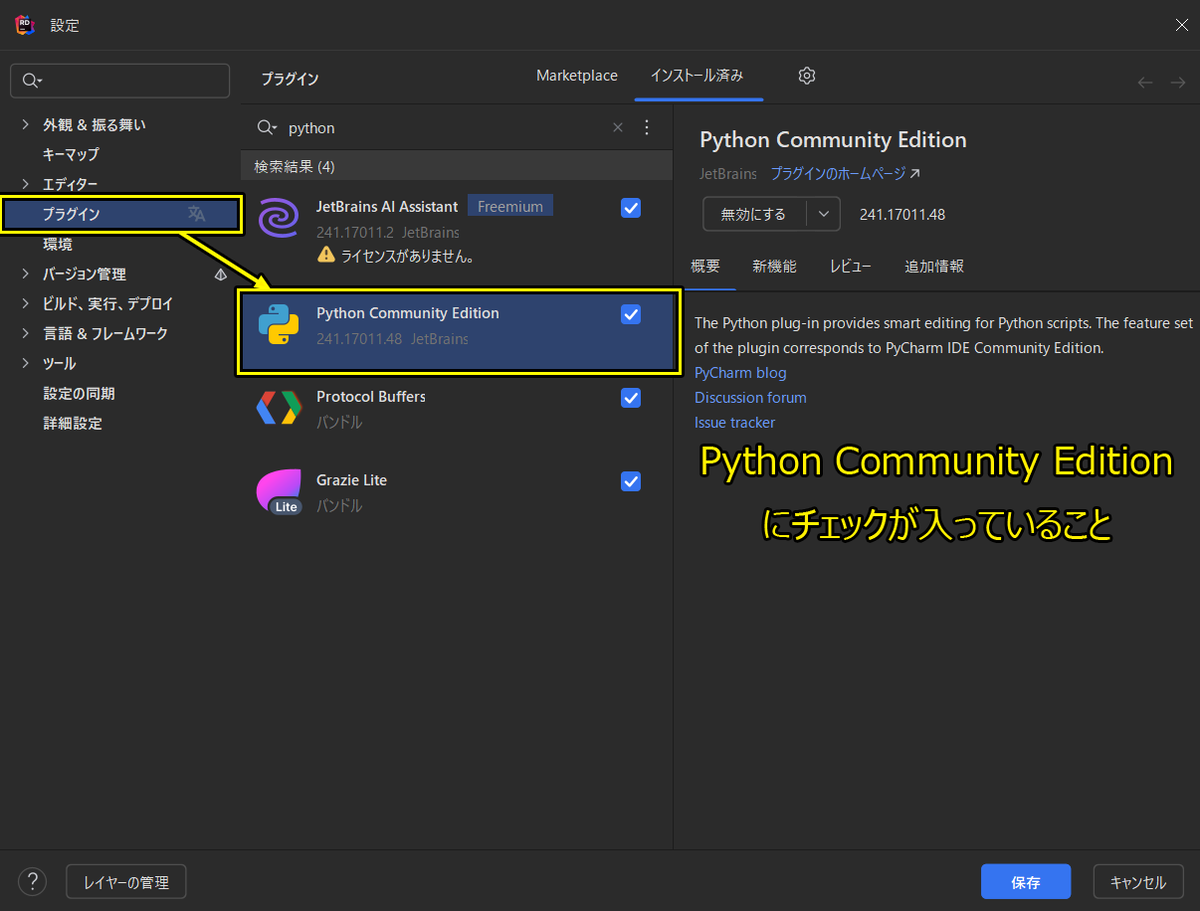The height and width of the screenshot is (911, 1200).
Task: Toggle the Protocol Buffers checkbox
Action: tap(631, 398)
